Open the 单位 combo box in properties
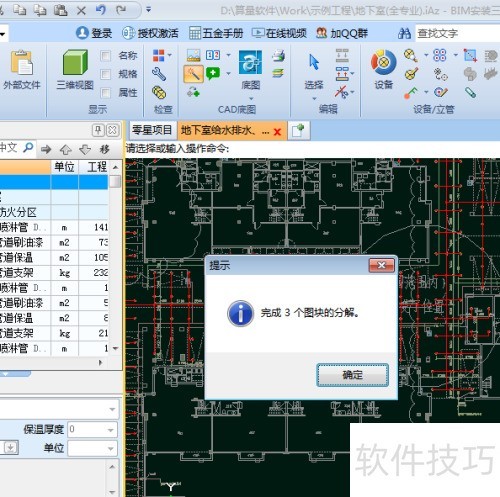 [92, 448]
